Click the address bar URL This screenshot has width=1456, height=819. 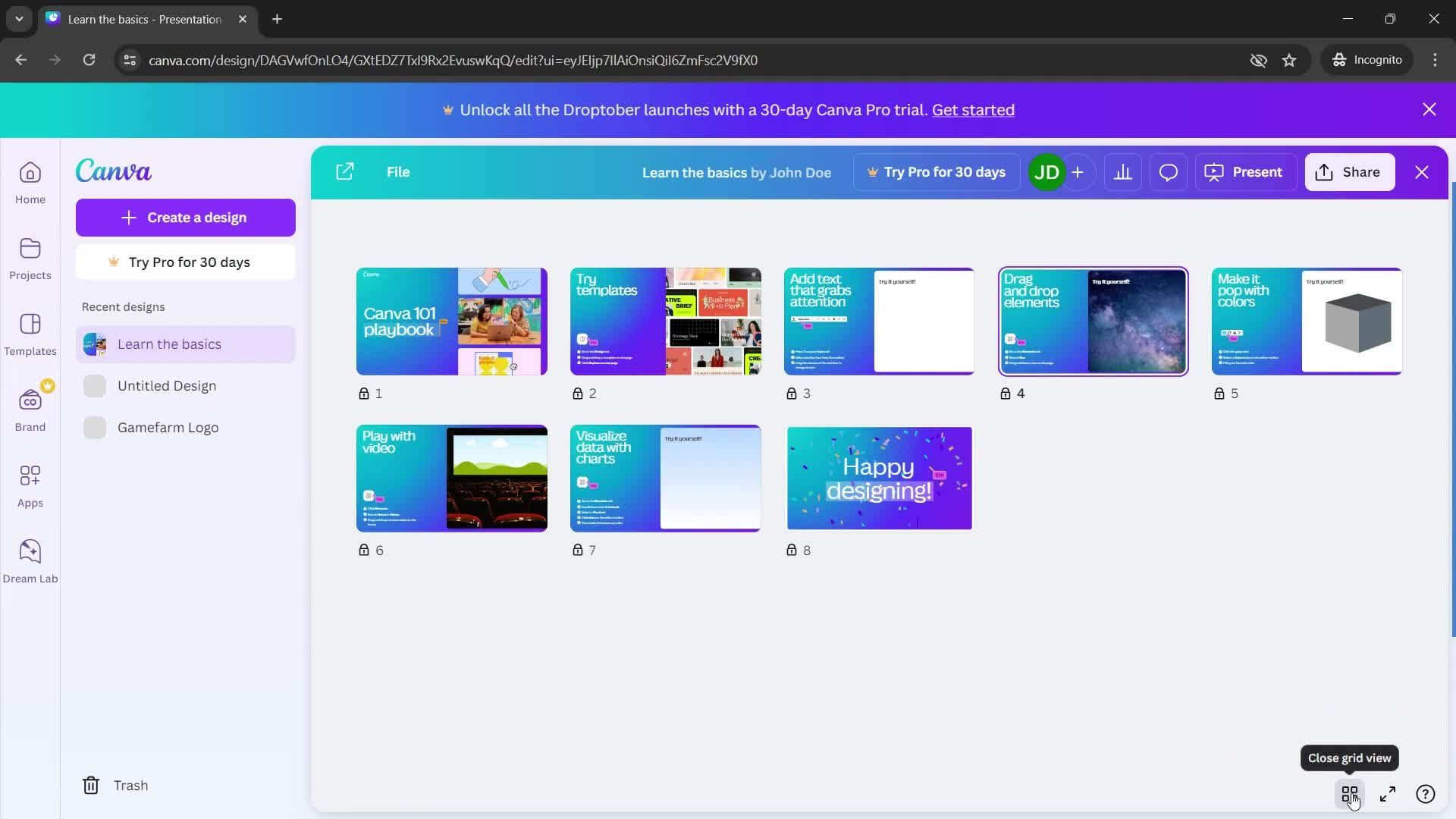pos(453,60)
